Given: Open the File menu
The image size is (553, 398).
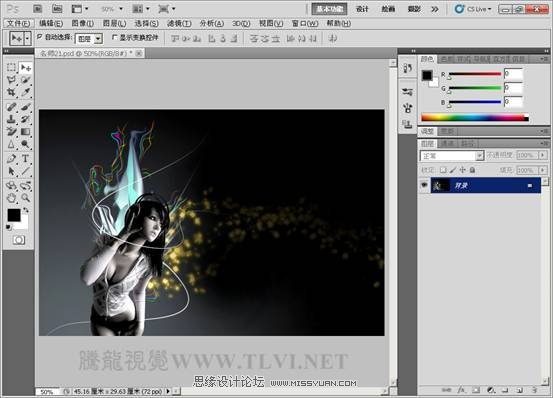Looking at the screenshot, I should click(18, 24).
